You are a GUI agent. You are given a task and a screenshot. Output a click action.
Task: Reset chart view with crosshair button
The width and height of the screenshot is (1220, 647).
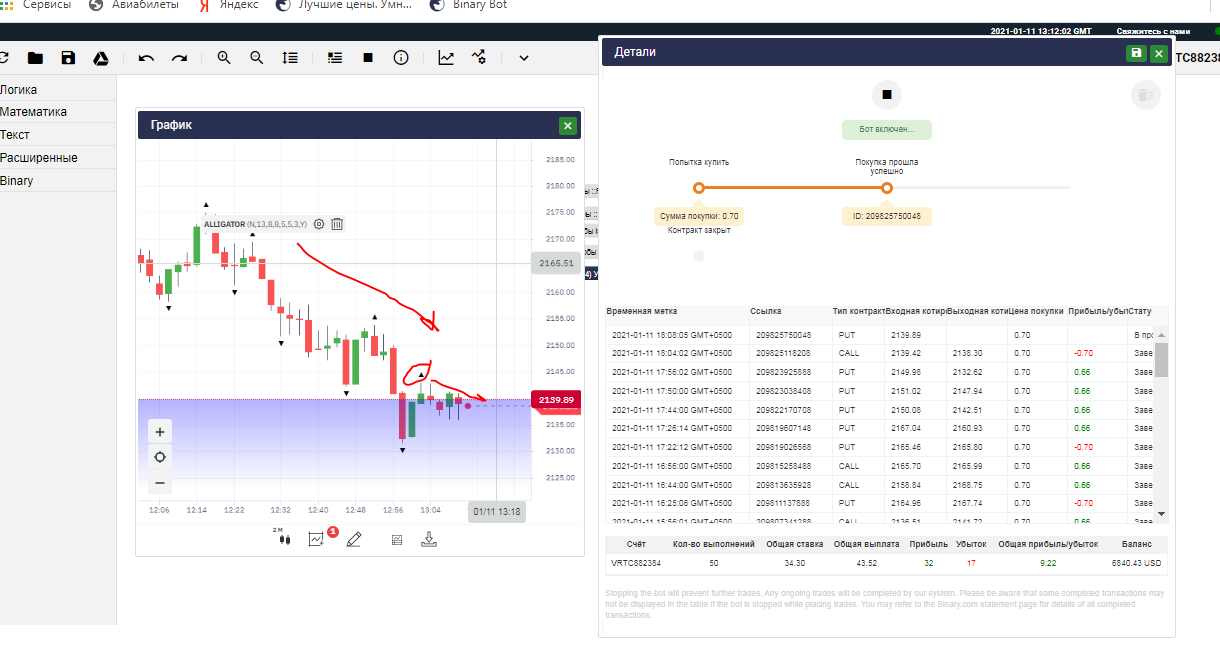click(159, 457)
